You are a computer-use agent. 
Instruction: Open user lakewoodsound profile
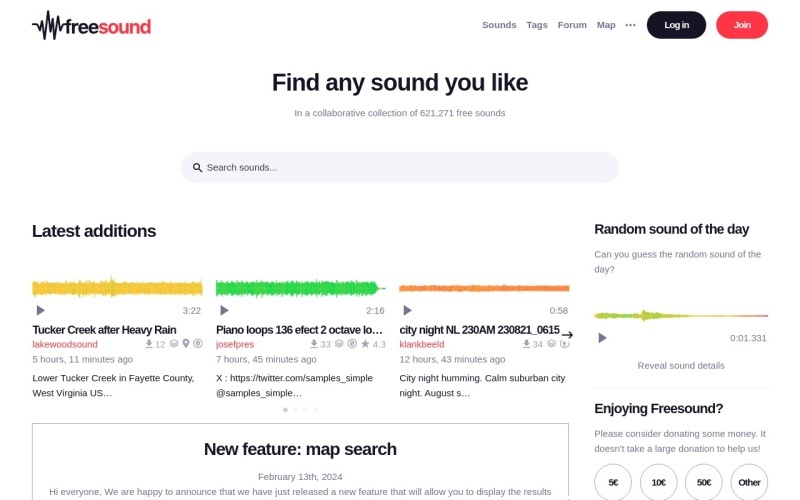click(x=65, y=344)
